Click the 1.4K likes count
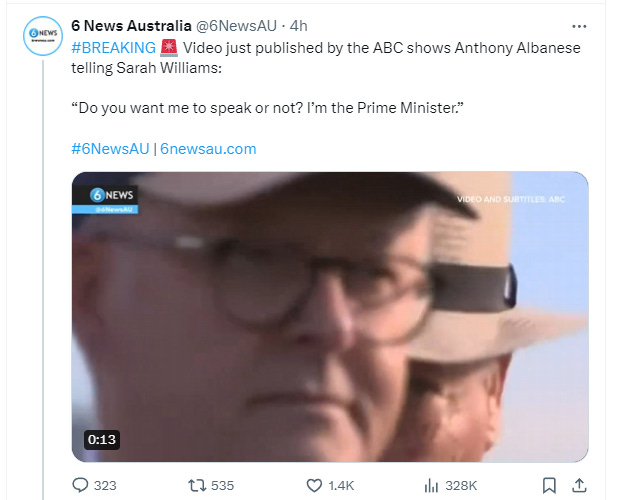The image size is (617, 500). 341,485
